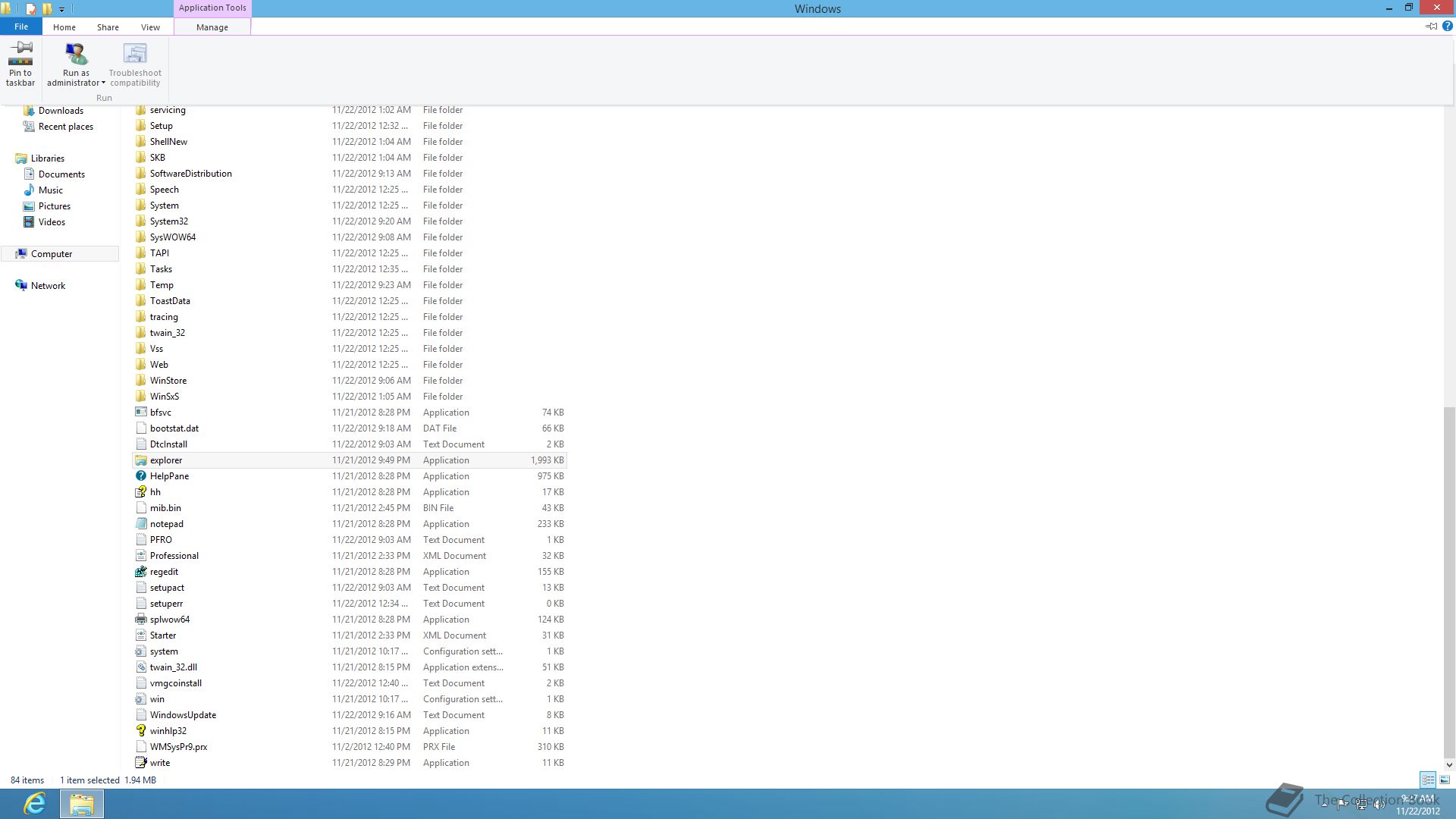Select Computer in navigation pane
Screen dimensions: 1456x819
(x=60, y=254)
